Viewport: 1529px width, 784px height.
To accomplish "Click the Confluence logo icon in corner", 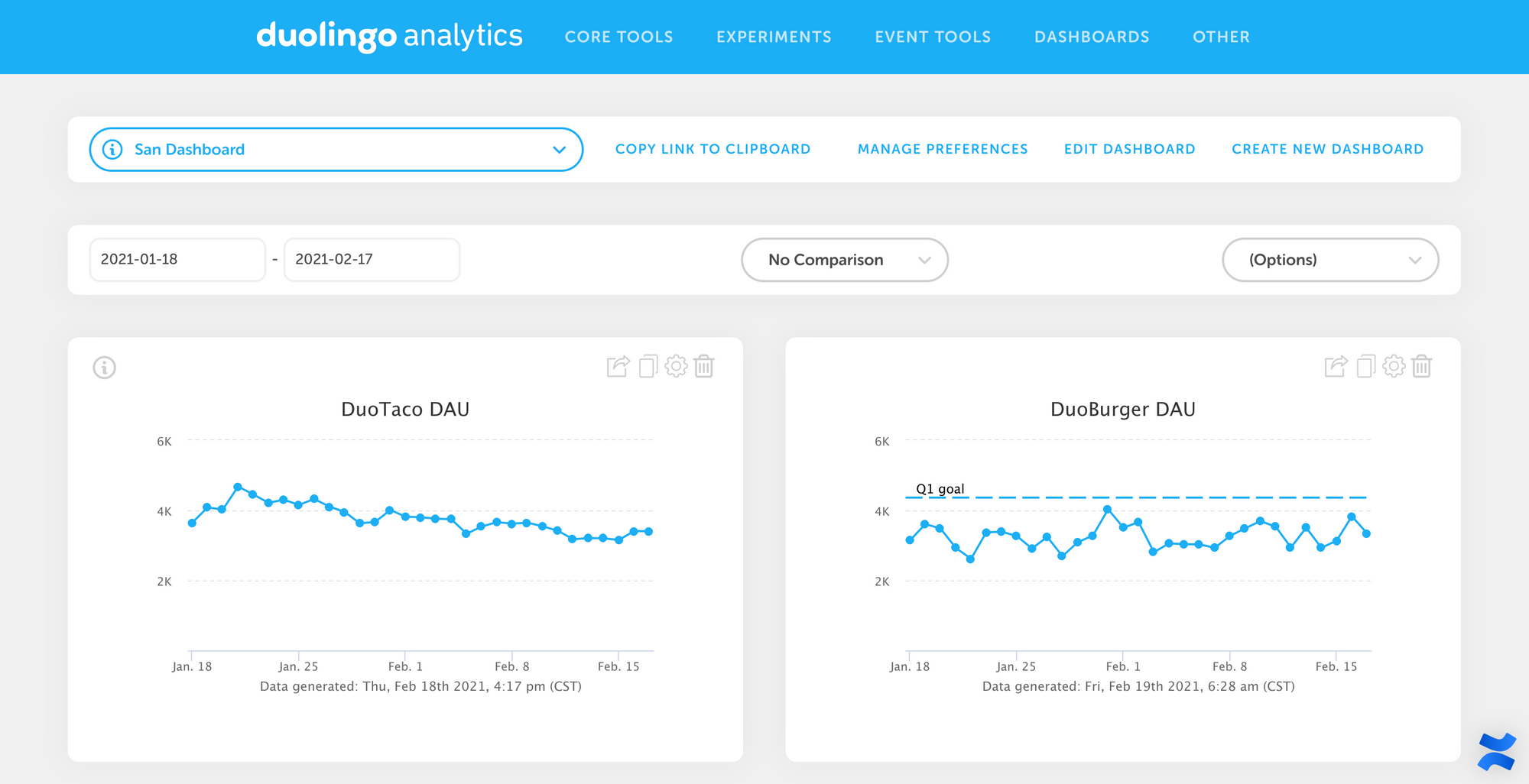I will (x=1496, y=751).
